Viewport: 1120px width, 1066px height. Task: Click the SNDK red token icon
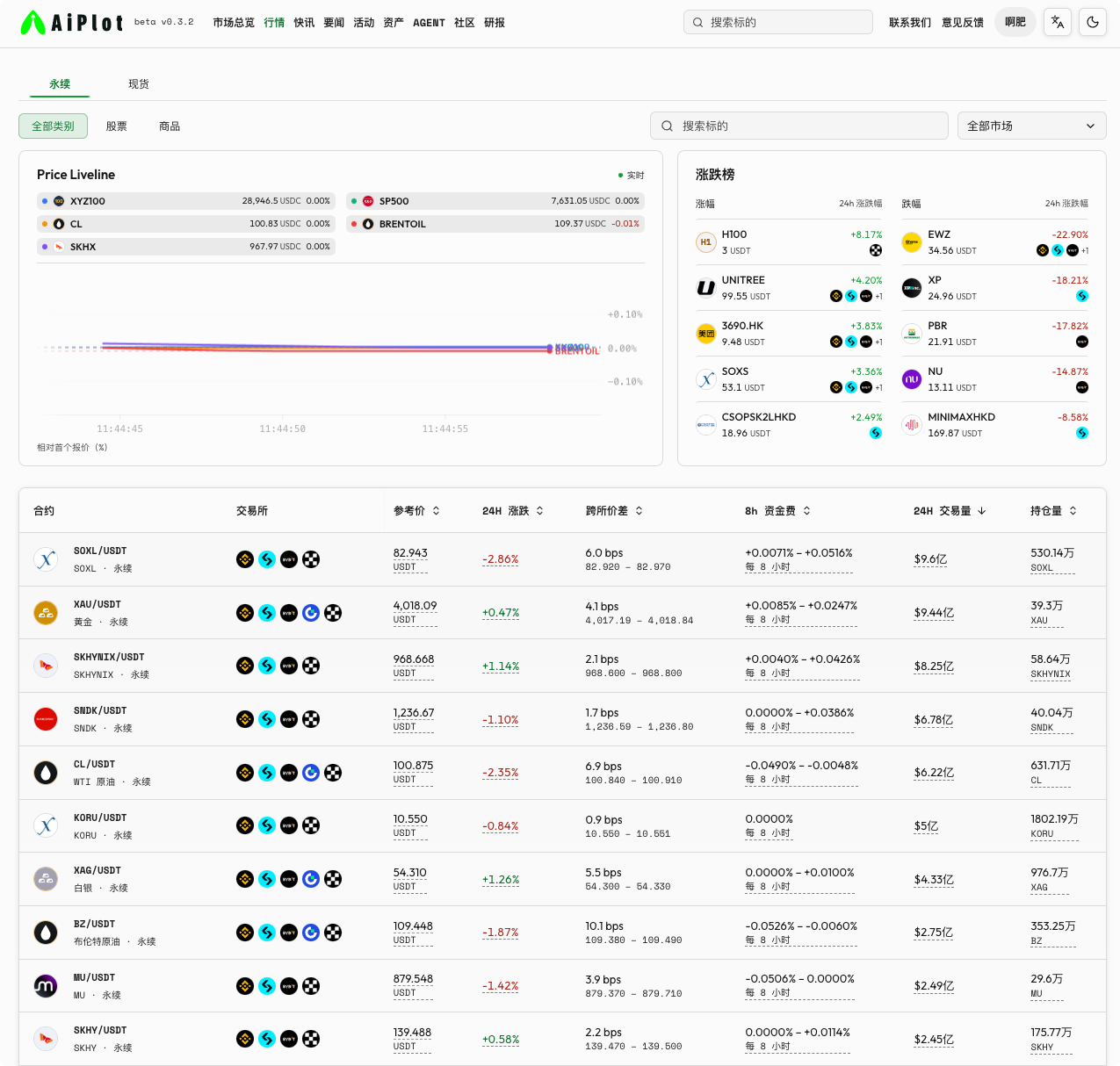pyautogui.click(x=46, y=719)
